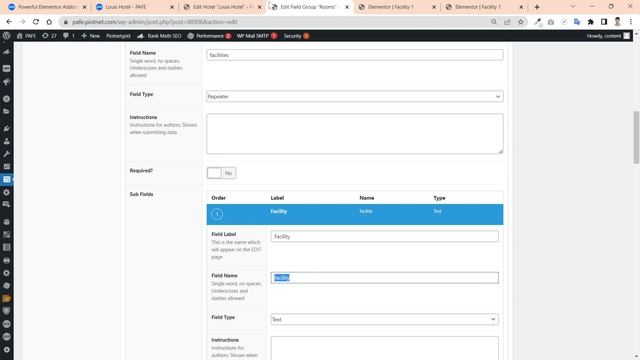The height and width of the screenshot is (360, 640).
Task: Open Users via the person sidebar icon
Action: point(7,141)
